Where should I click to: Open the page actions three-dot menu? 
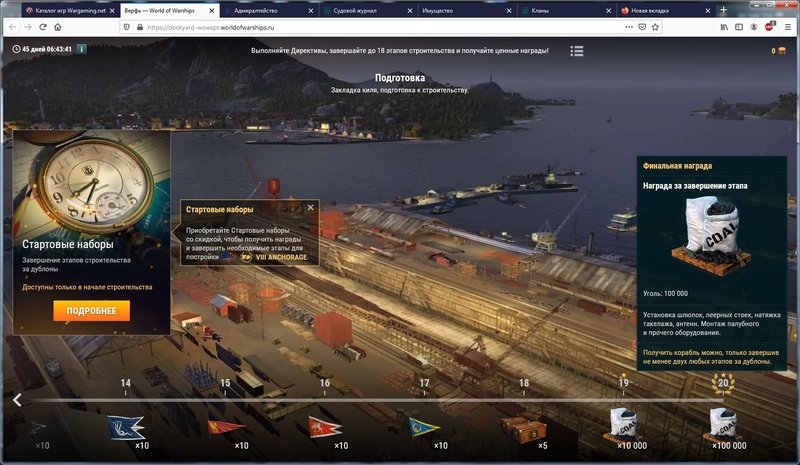coord(629,27)
